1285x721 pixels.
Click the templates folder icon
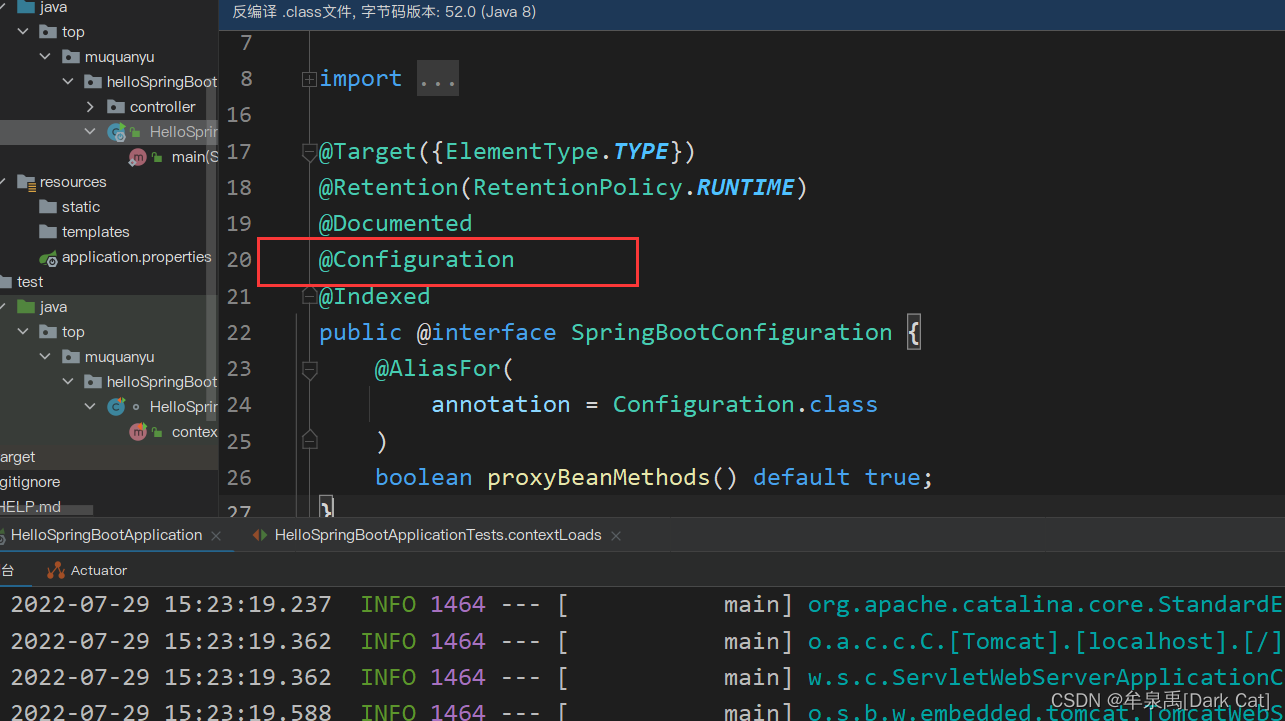point(48,232)
